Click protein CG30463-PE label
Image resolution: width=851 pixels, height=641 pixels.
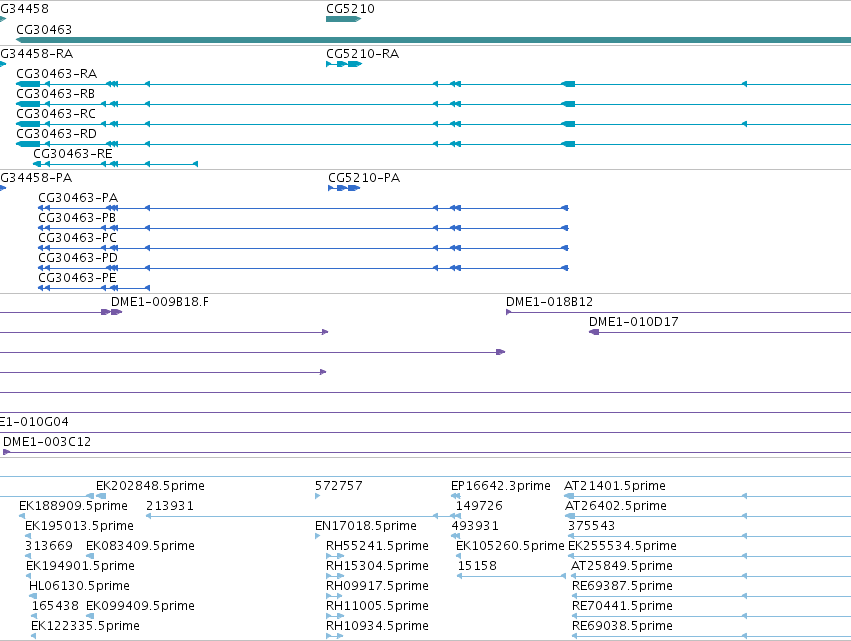[77, 278]
